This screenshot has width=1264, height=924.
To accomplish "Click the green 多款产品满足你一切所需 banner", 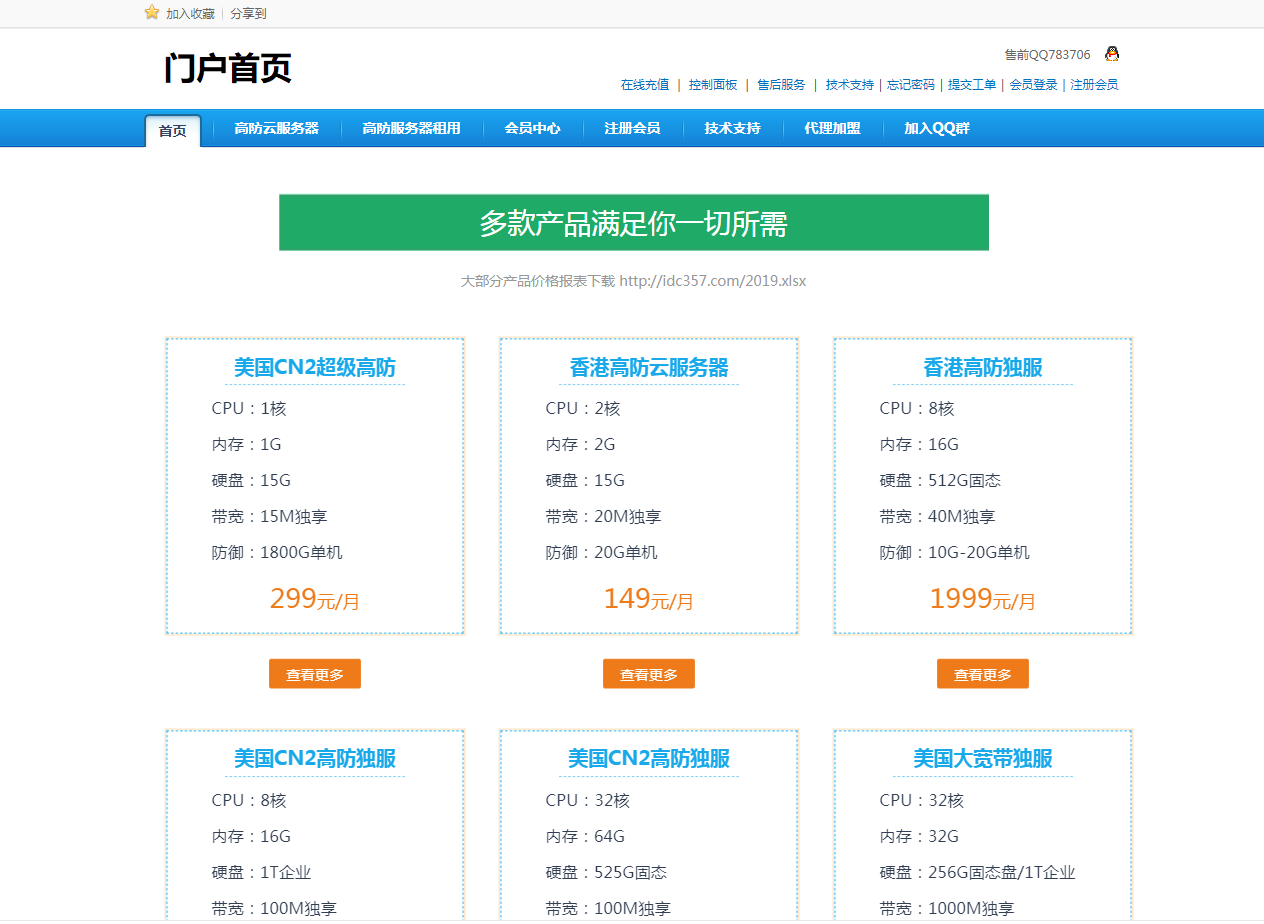I will click(633, 223).
